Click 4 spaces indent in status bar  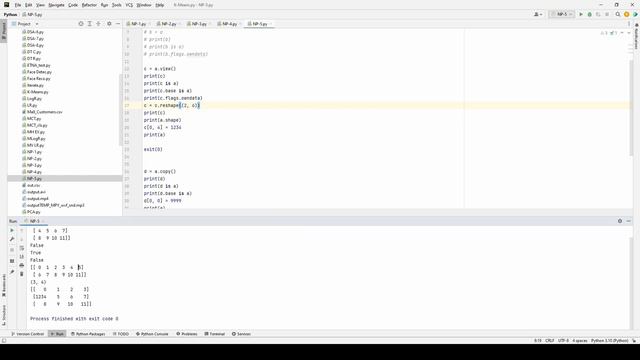[x=580, y=340]
